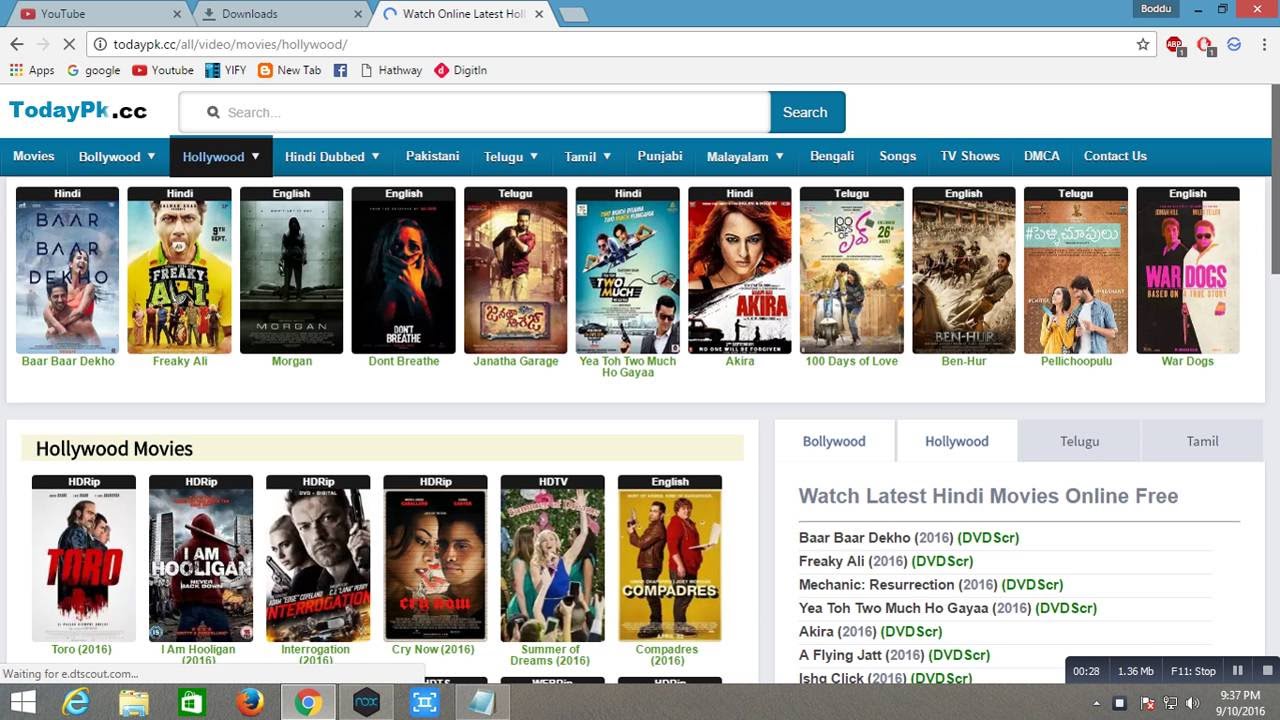Open the Apps bookmarks shortcut
The height and width of the screenshot is (720, 1280).
click(x=32, y=70)
